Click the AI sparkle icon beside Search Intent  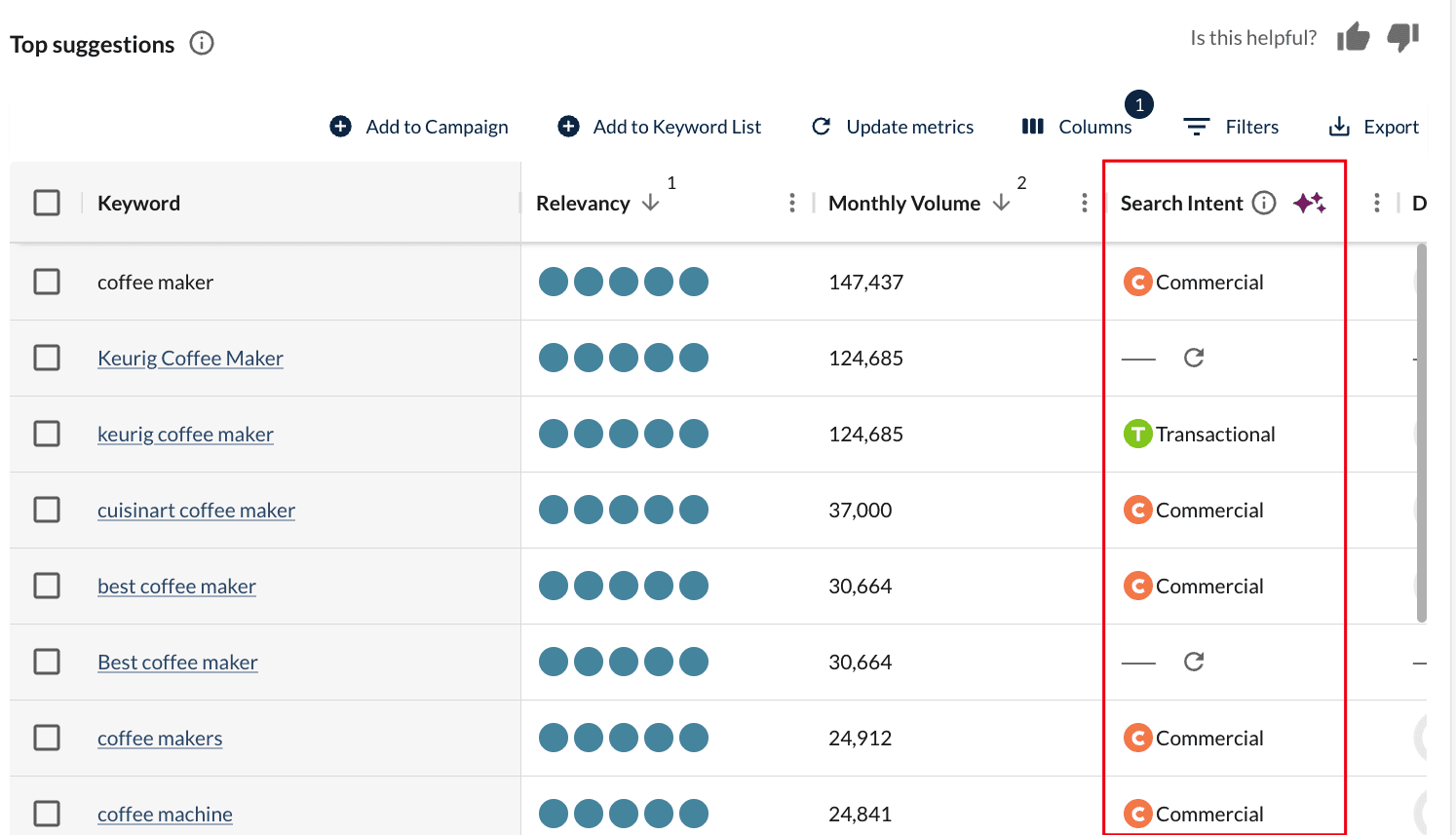click(x=1310, y=202)
